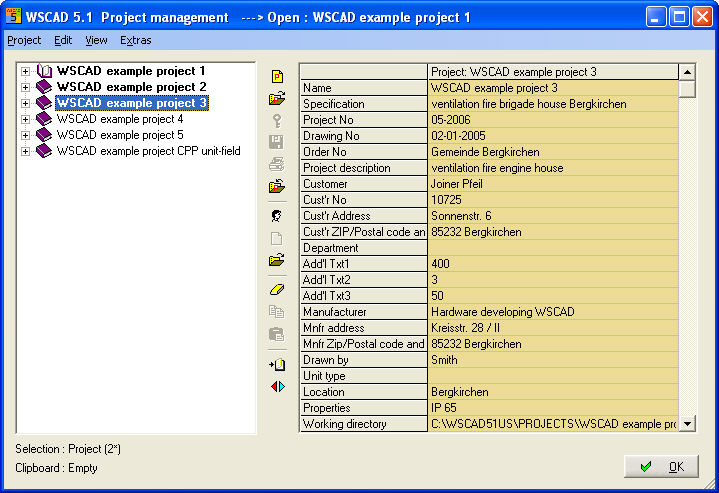Click the grayed-out copy documents icon

(x=277, y=311)
